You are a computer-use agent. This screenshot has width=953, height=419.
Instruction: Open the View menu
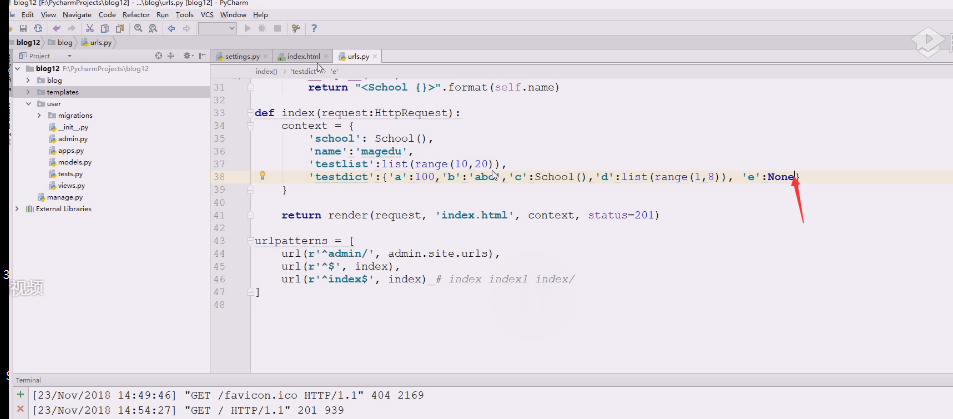coord(48,14)
